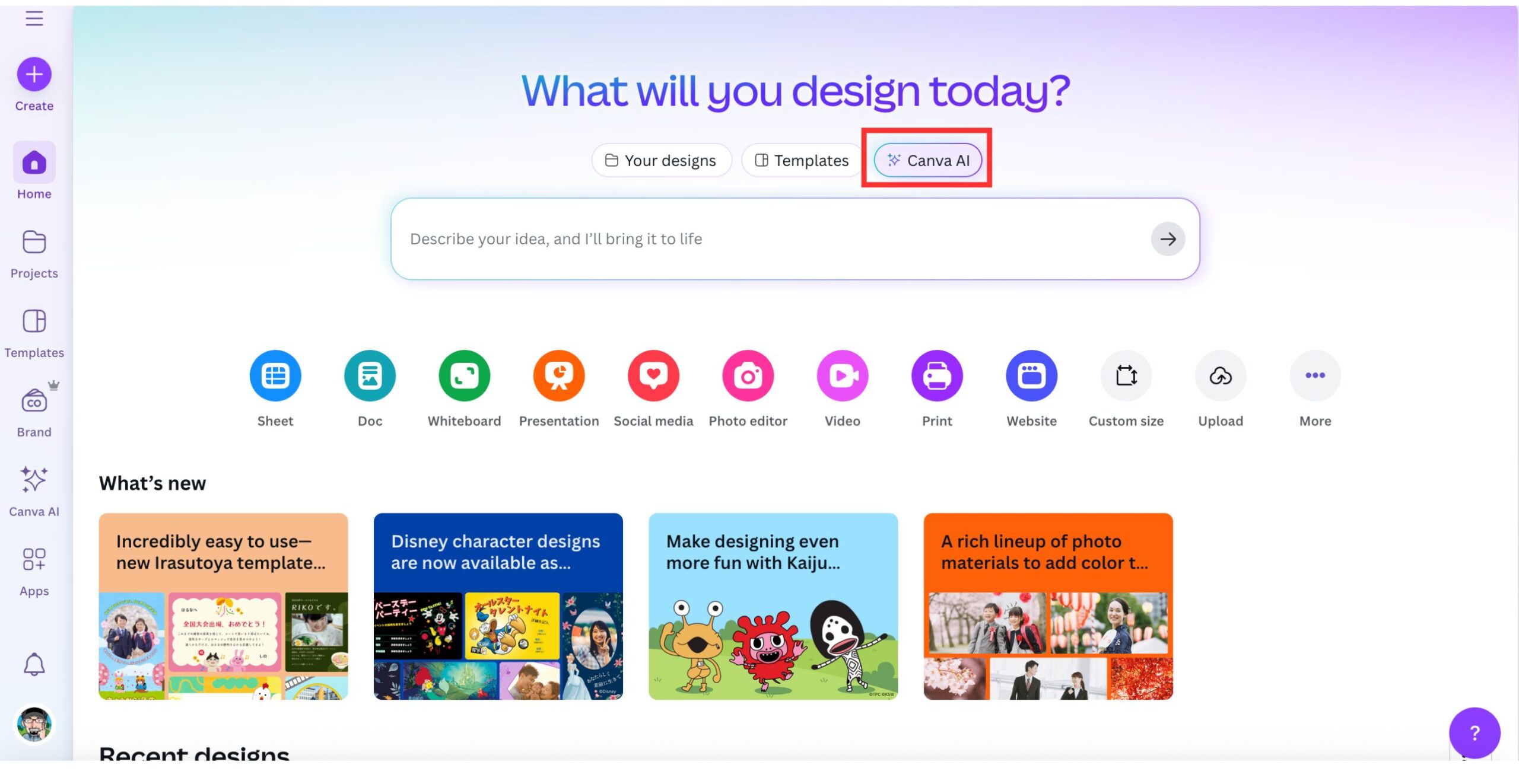The height and width of the screenshot is (784, 1519).
Task: Open Templates in the left sidebar
Action: point(34,333)
